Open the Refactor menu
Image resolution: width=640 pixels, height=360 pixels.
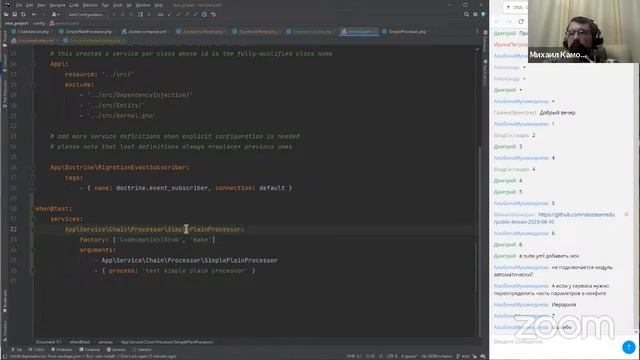pos(90,5)
